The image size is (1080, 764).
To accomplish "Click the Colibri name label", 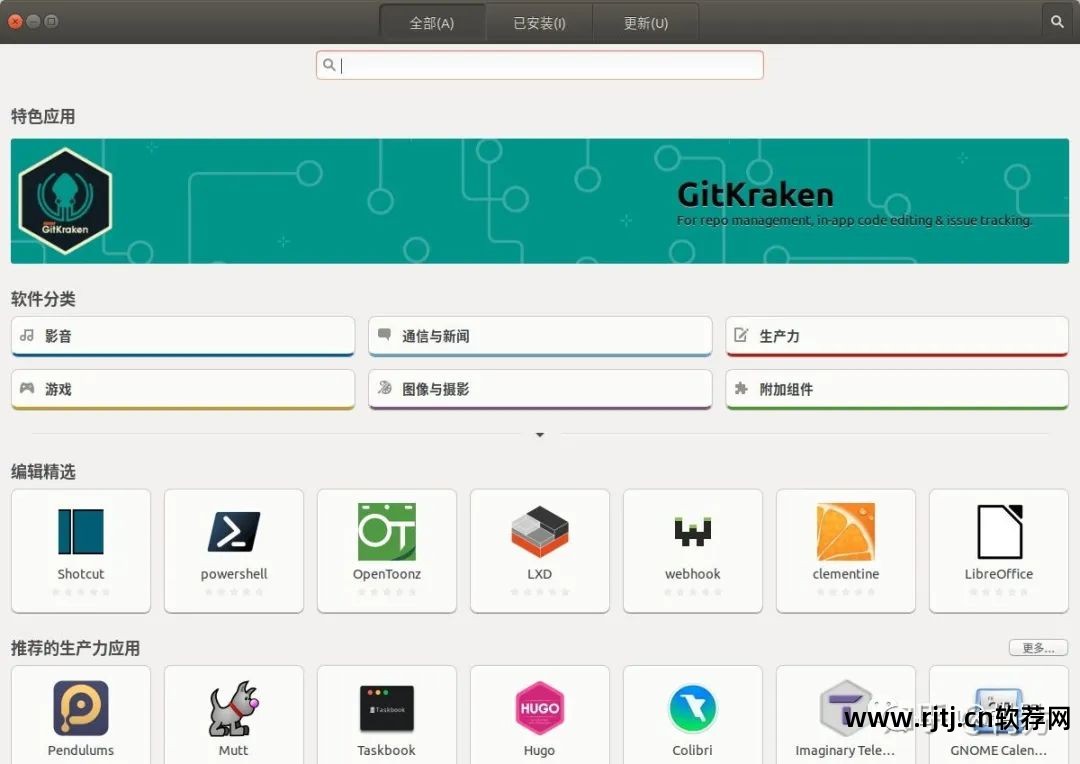I will pyautogui.click(x=692, y=750).
